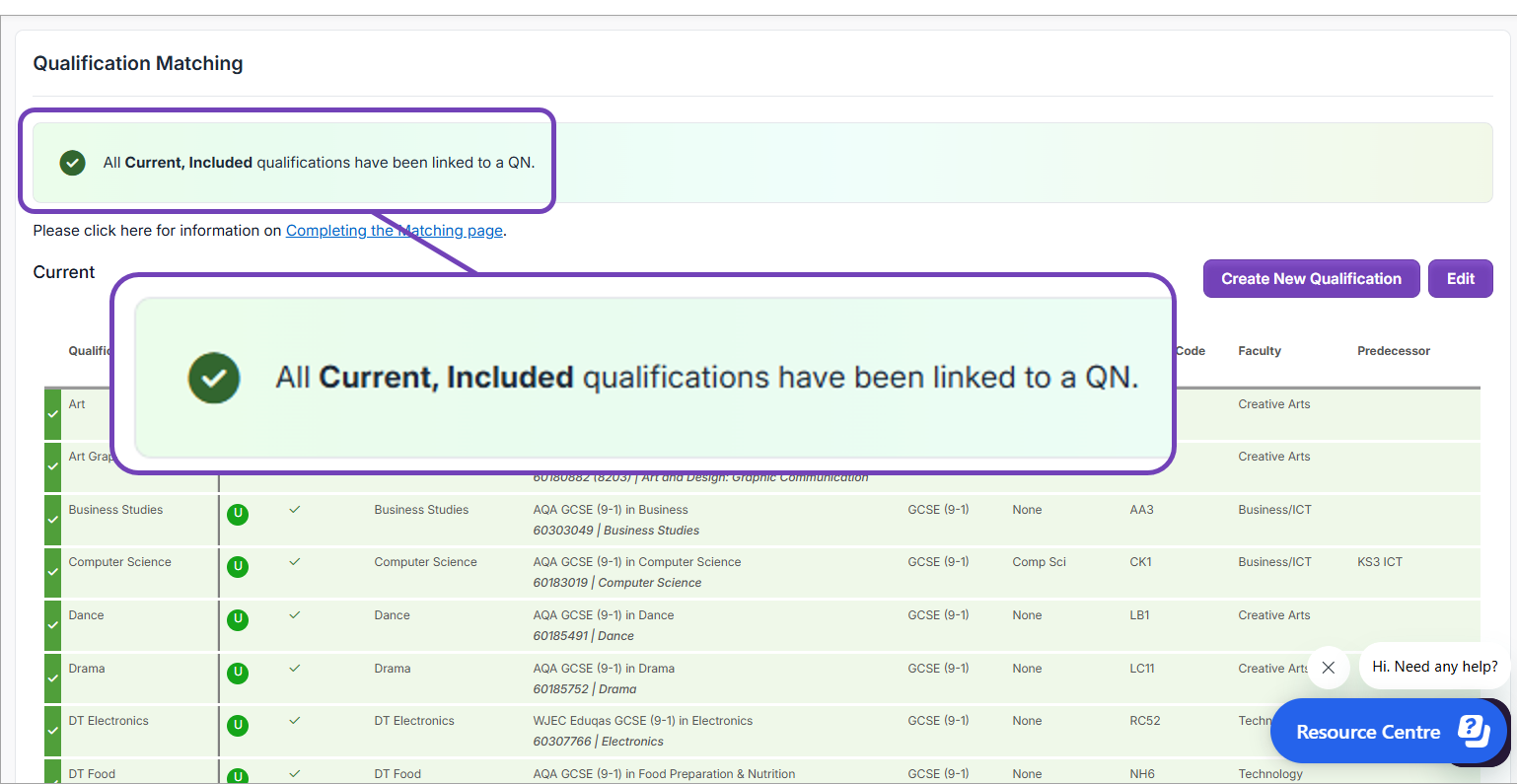This screenshot has width=1517, height=784.
Task: Select the U status icon for Computer Science
Action: pos(237,567)
